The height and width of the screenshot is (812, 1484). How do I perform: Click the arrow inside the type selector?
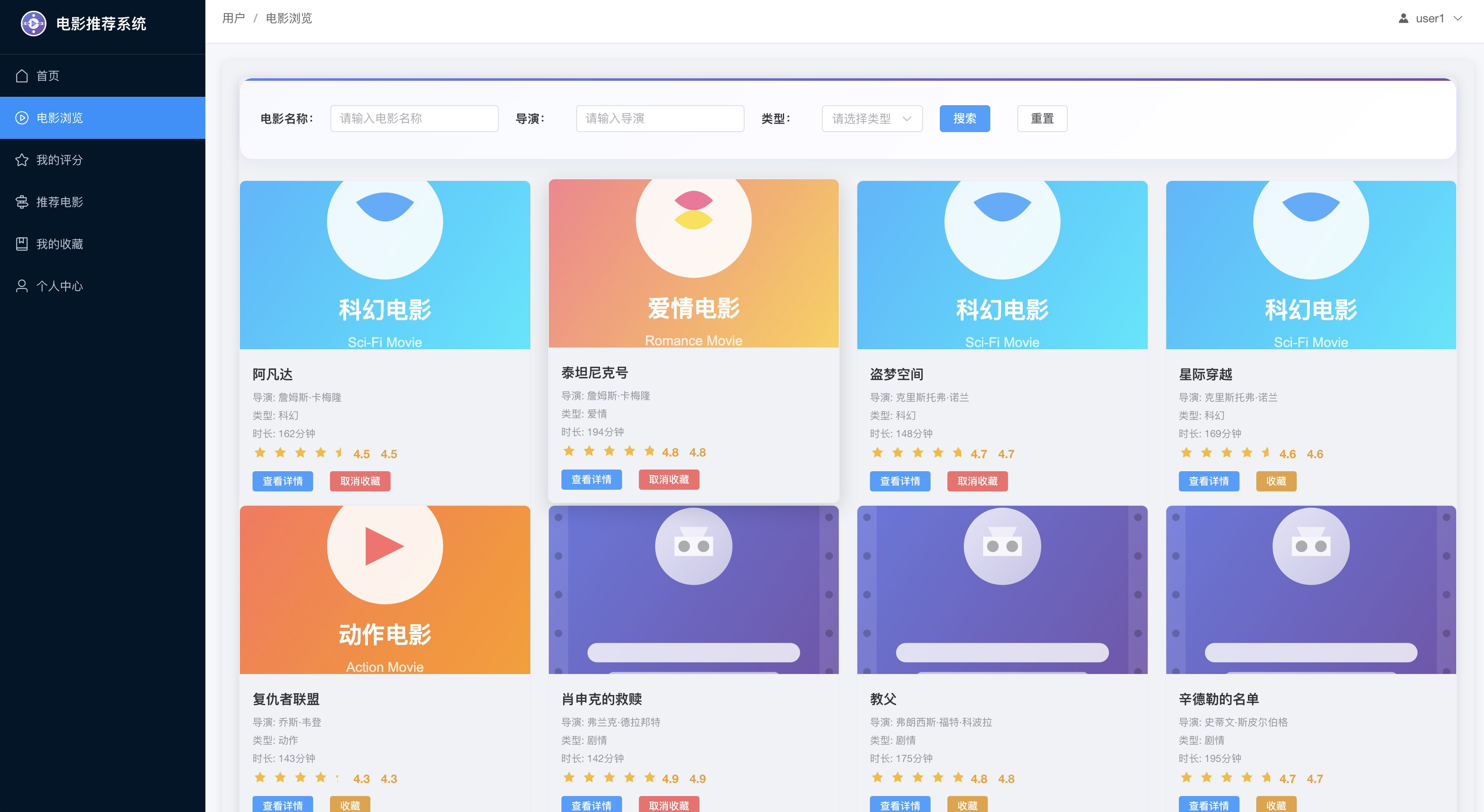coord(907,119)
